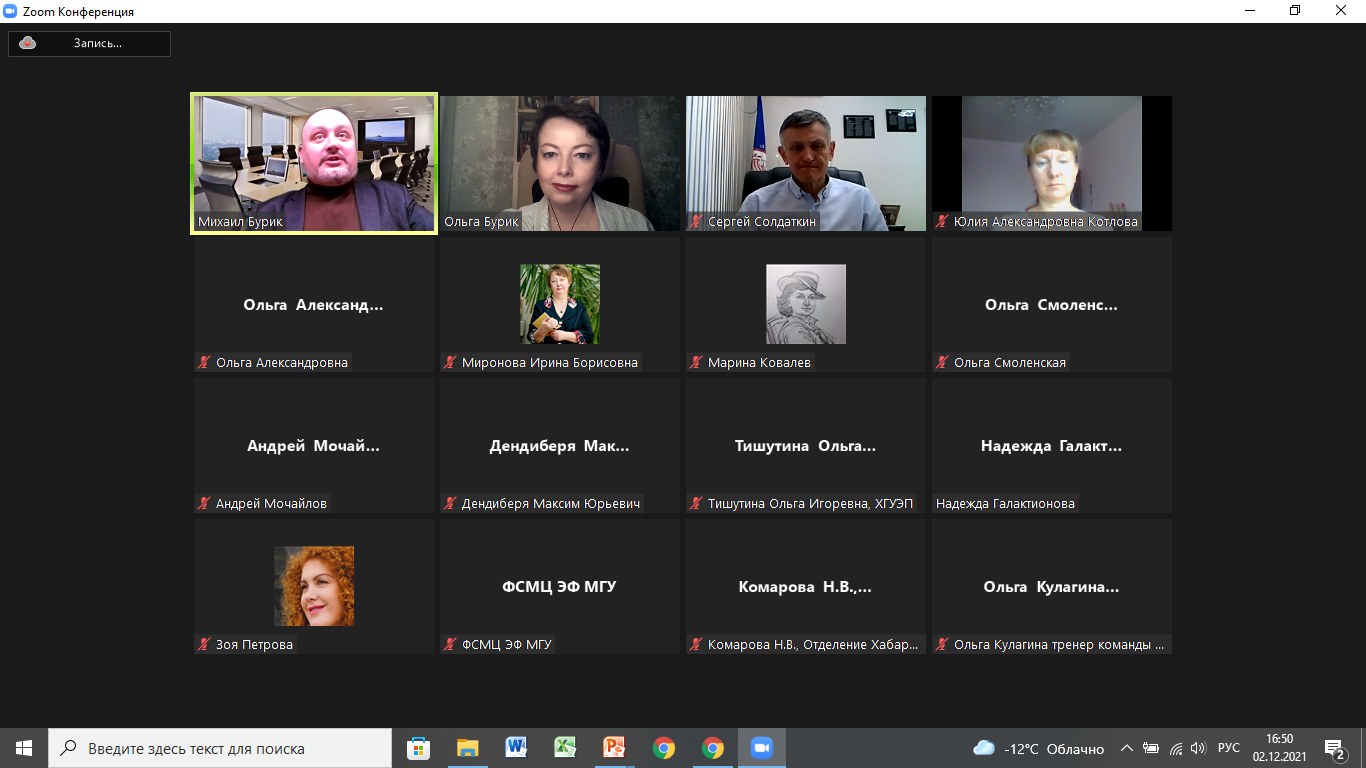
Task: Click Ольга Кулагина тренер команды label
Action: (x=1060, y=645)
